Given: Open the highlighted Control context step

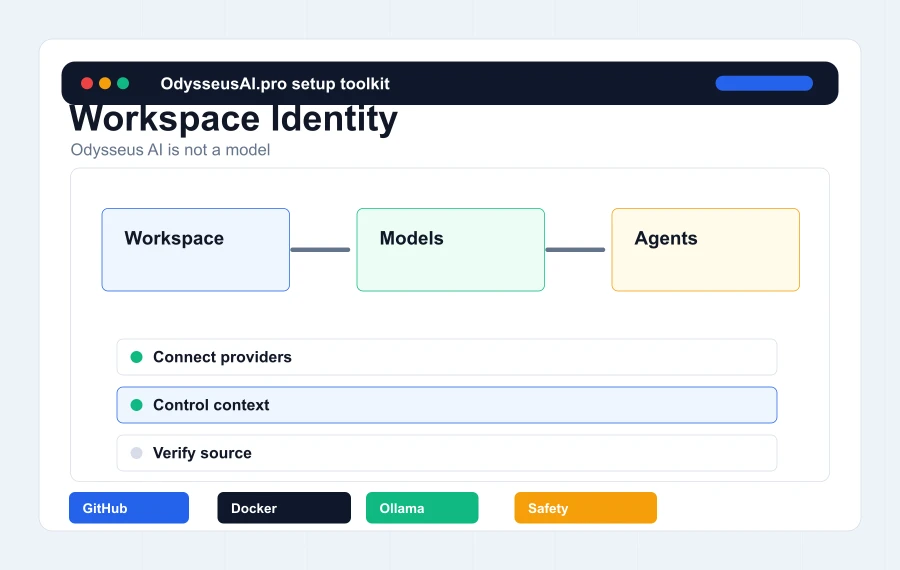Looking at the screenshot, I should pos(447,405).
